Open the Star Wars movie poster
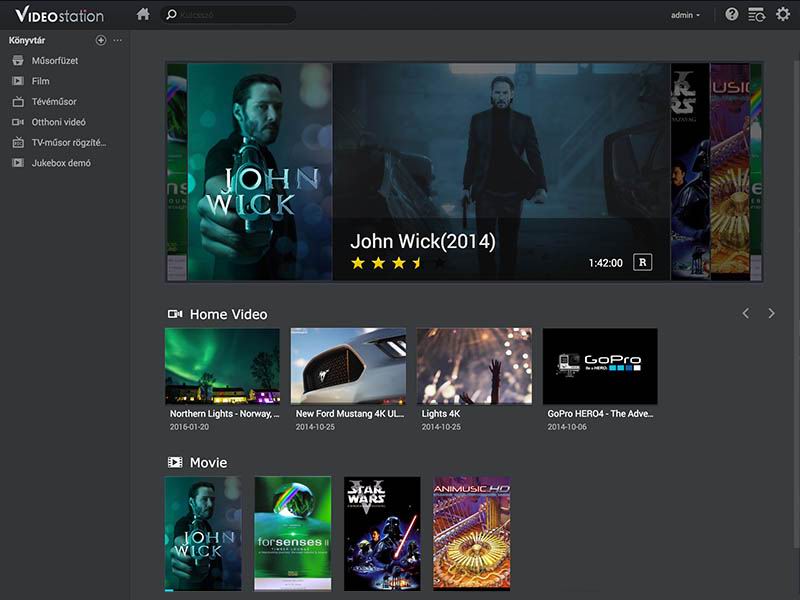The height and width of the screenshot is (600, 800). tap(382, 533)
